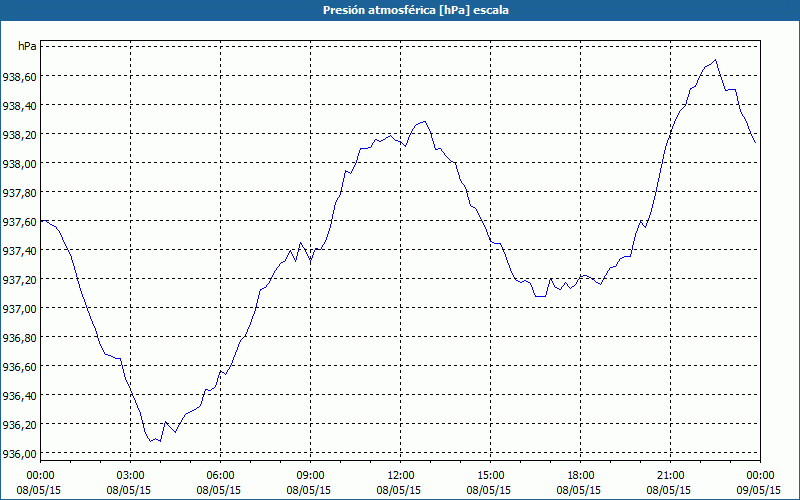Click the 937,40 y-axis label
Viewport: 800px width, 500px height.
pyautogui.click(x=19, y=250)
